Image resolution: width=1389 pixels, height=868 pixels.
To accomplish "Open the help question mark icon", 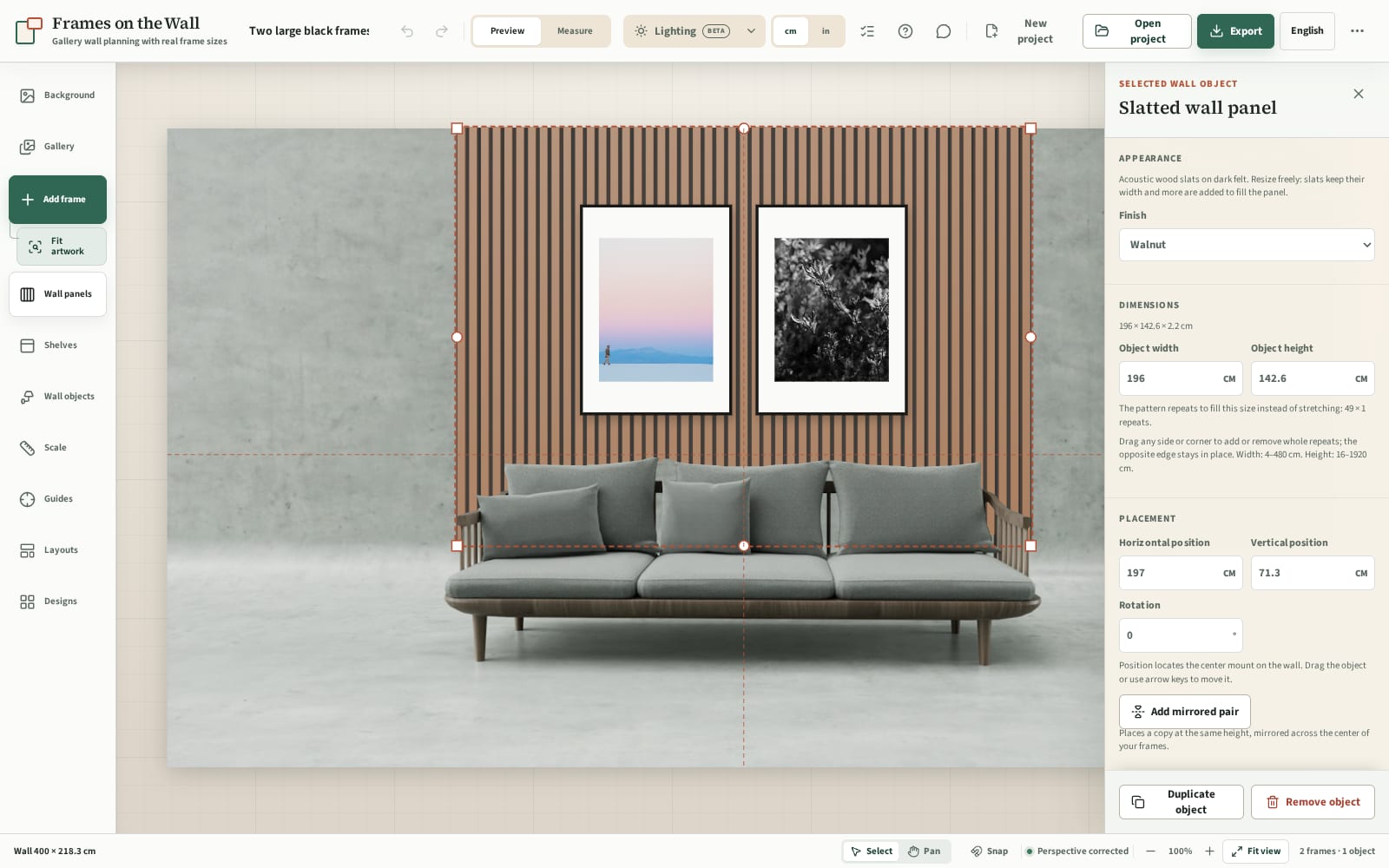I will 905,31.
